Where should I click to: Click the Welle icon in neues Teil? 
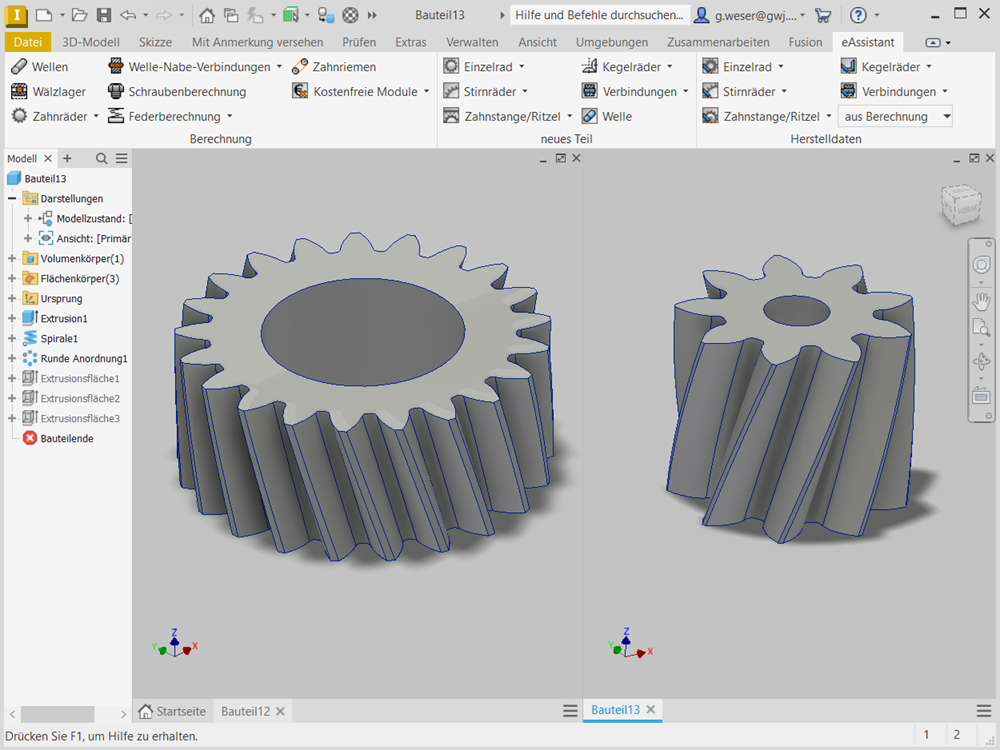[589, 116]
